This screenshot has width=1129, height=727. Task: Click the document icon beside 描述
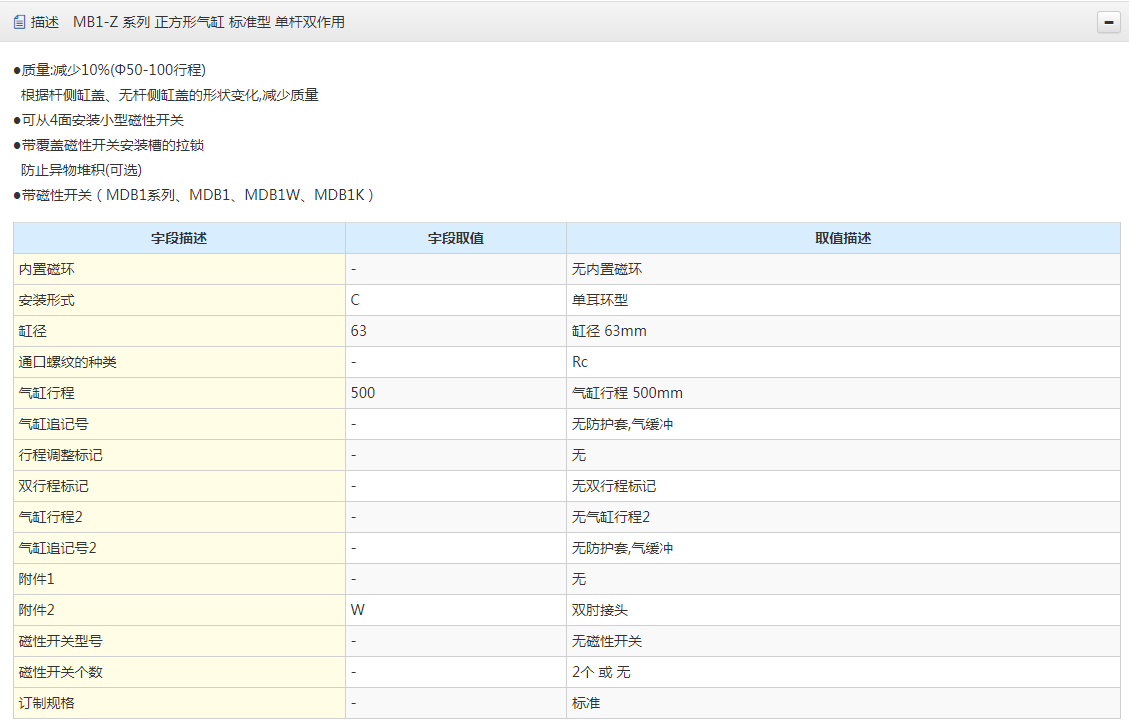coord(19,21)
